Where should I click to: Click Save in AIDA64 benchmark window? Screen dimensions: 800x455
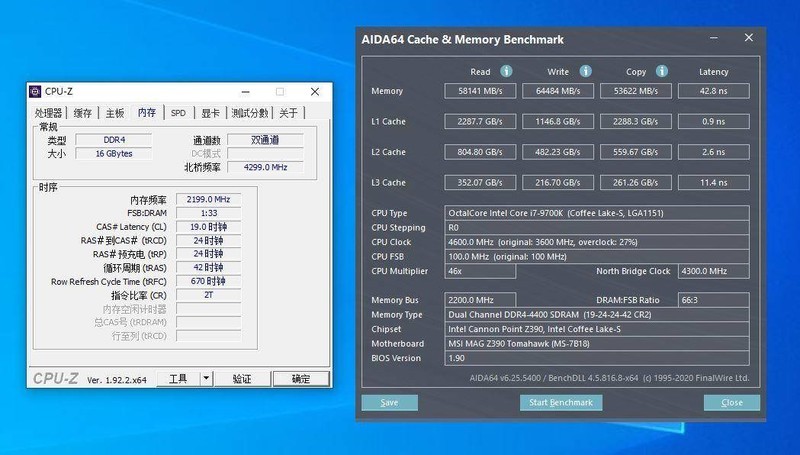[x=389, y=402]
